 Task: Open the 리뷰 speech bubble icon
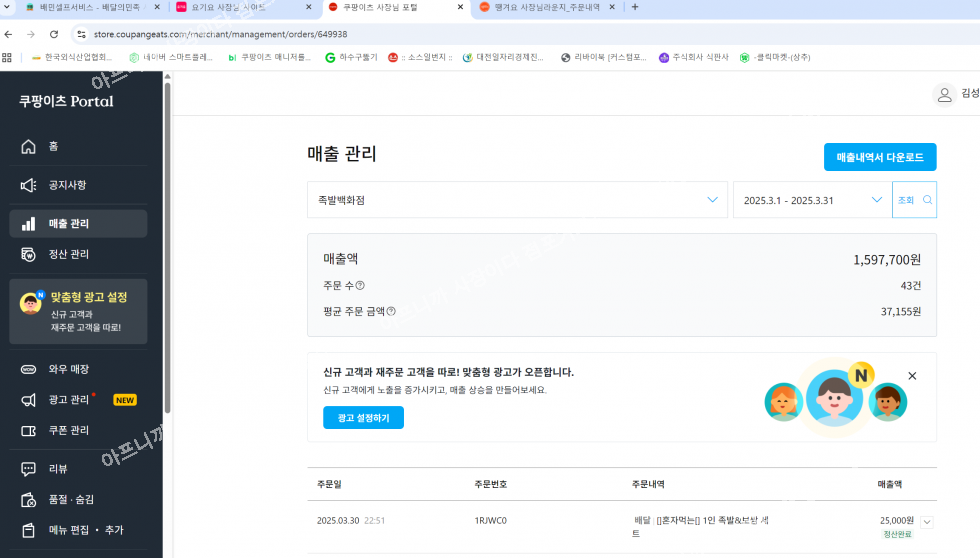(29, 469)
